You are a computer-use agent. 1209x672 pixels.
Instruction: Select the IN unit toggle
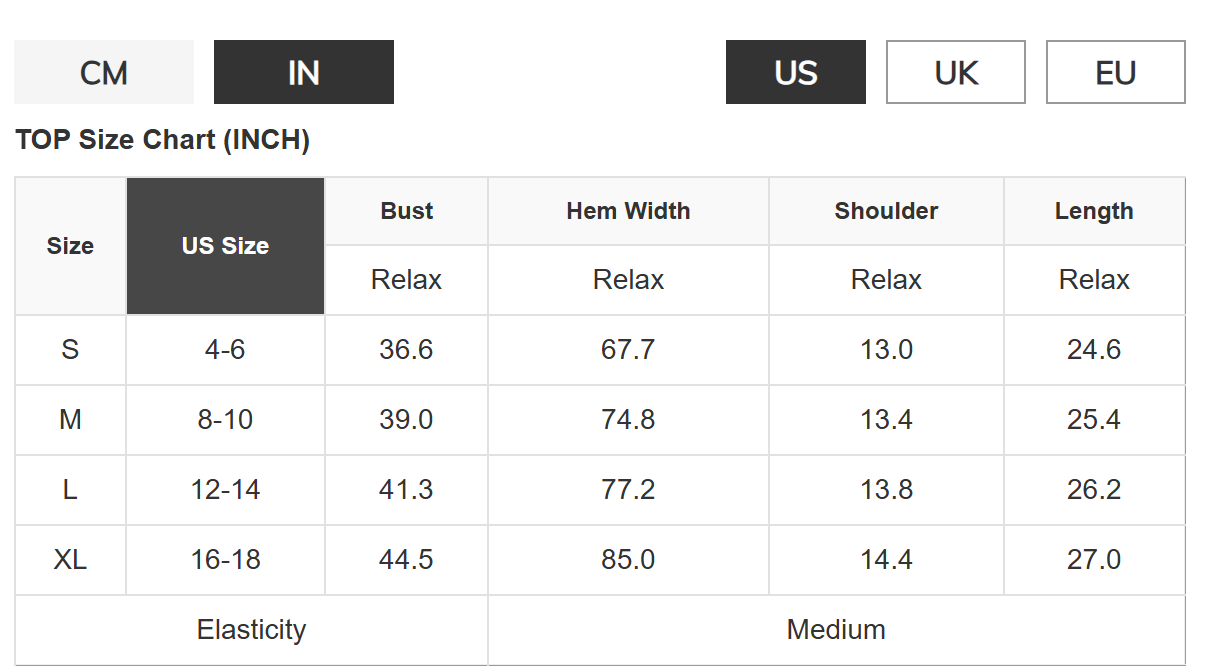[304, 72]
